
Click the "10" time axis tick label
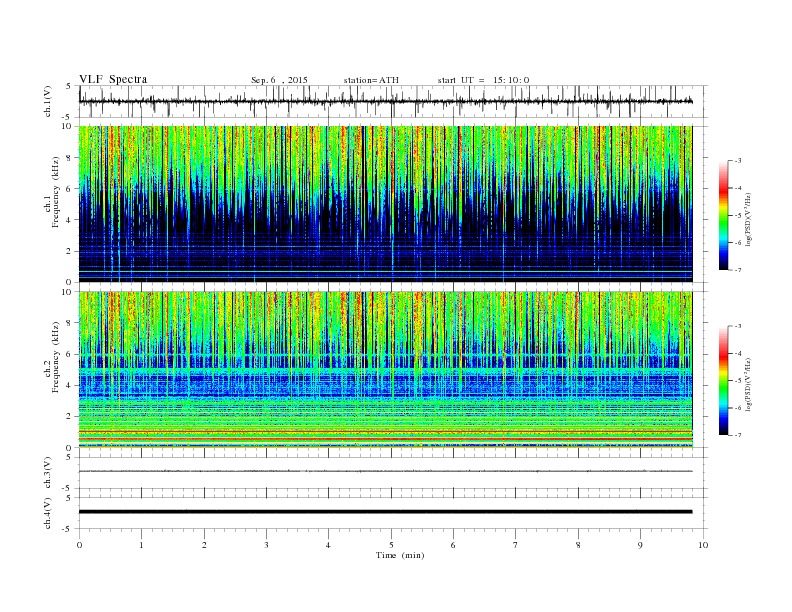point(703,545)
